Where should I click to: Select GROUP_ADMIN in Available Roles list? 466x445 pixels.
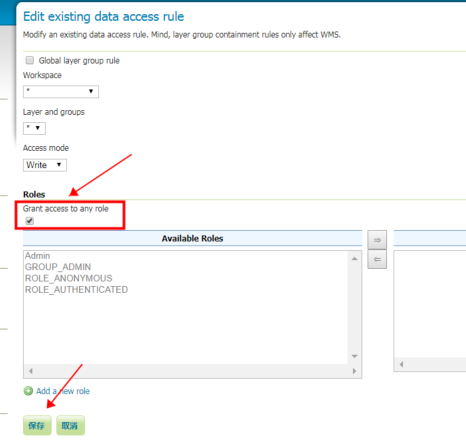coord(58,267)
